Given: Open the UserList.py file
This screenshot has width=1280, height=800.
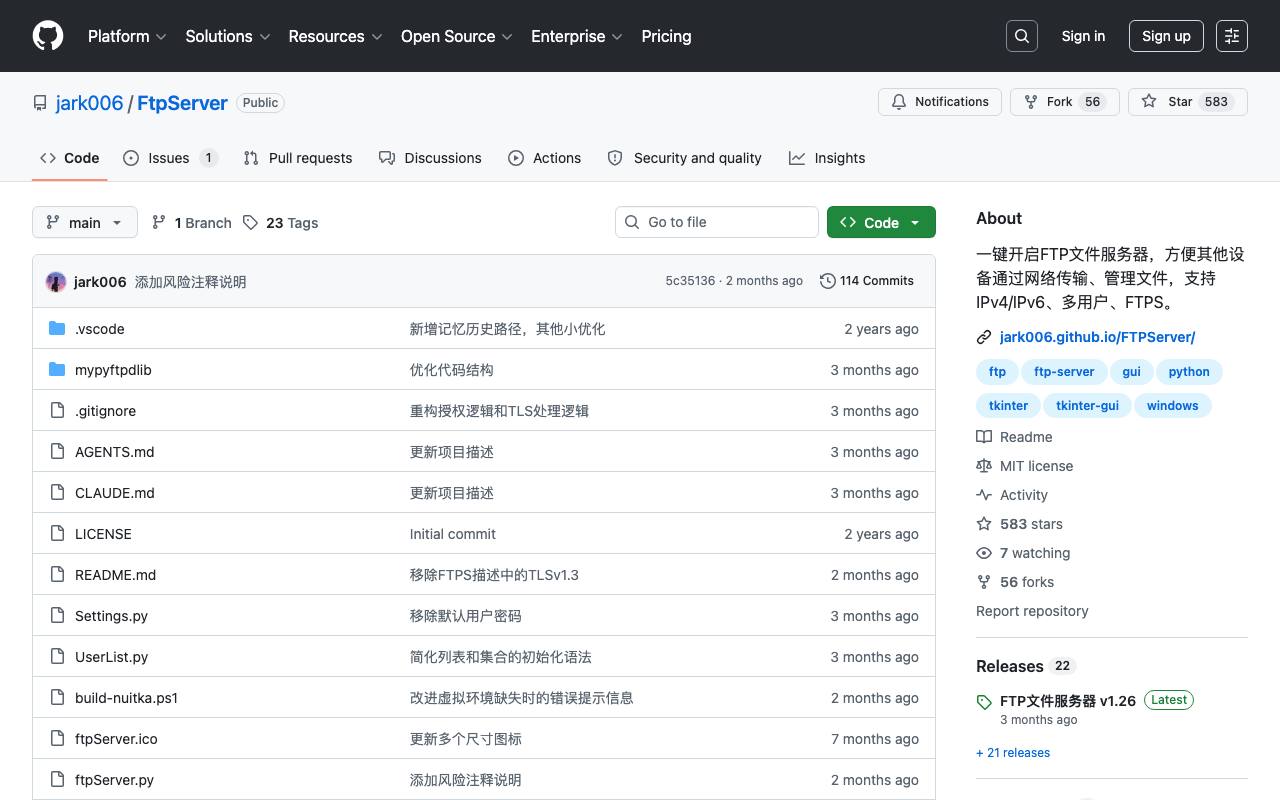Looking at the screenshot, I should pos(111,657).
